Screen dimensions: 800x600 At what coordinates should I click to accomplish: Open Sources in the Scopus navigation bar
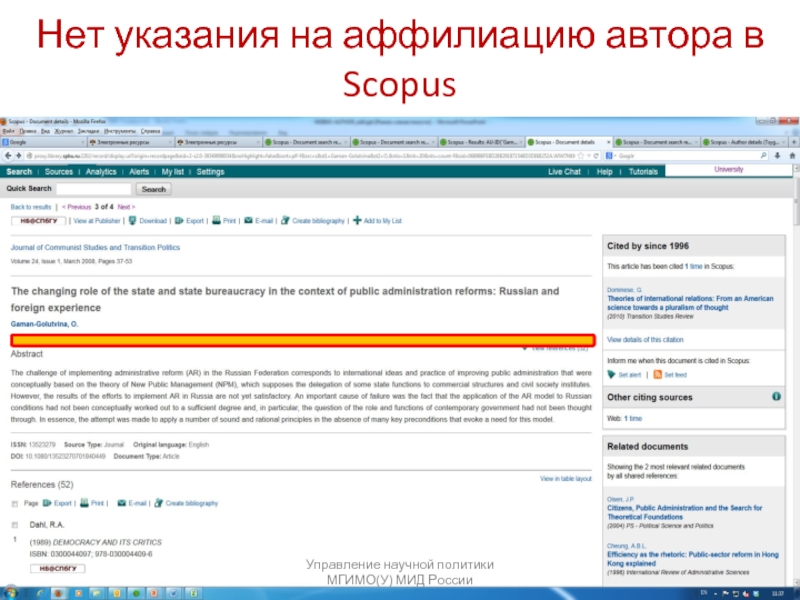click(x=59, y=172)
